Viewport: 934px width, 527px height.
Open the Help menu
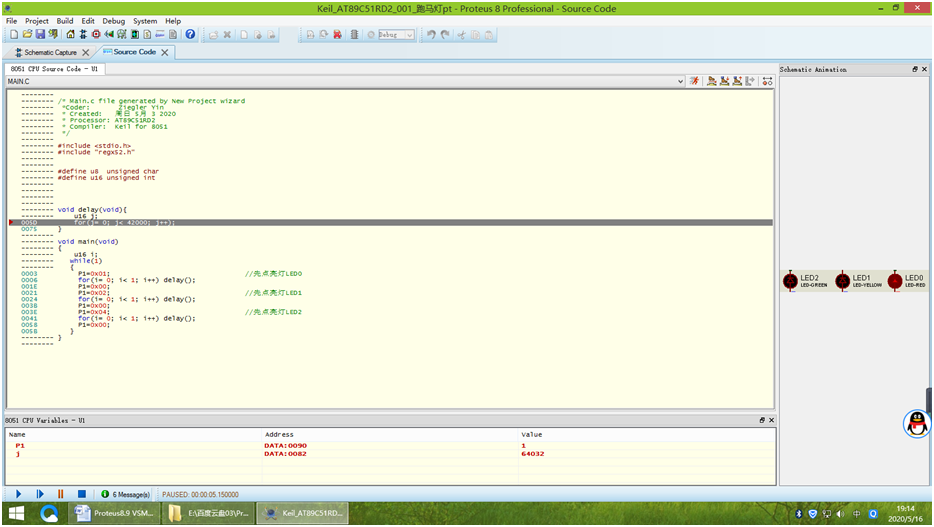coord(173,21)
